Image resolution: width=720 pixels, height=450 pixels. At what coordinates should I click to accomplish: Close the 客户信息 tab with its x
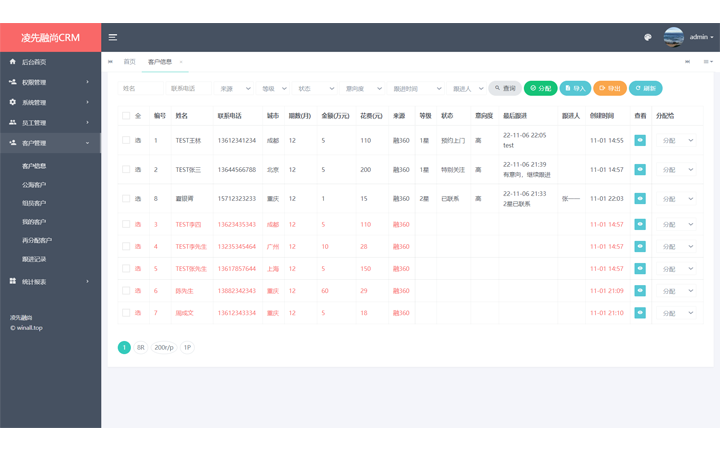181,62
